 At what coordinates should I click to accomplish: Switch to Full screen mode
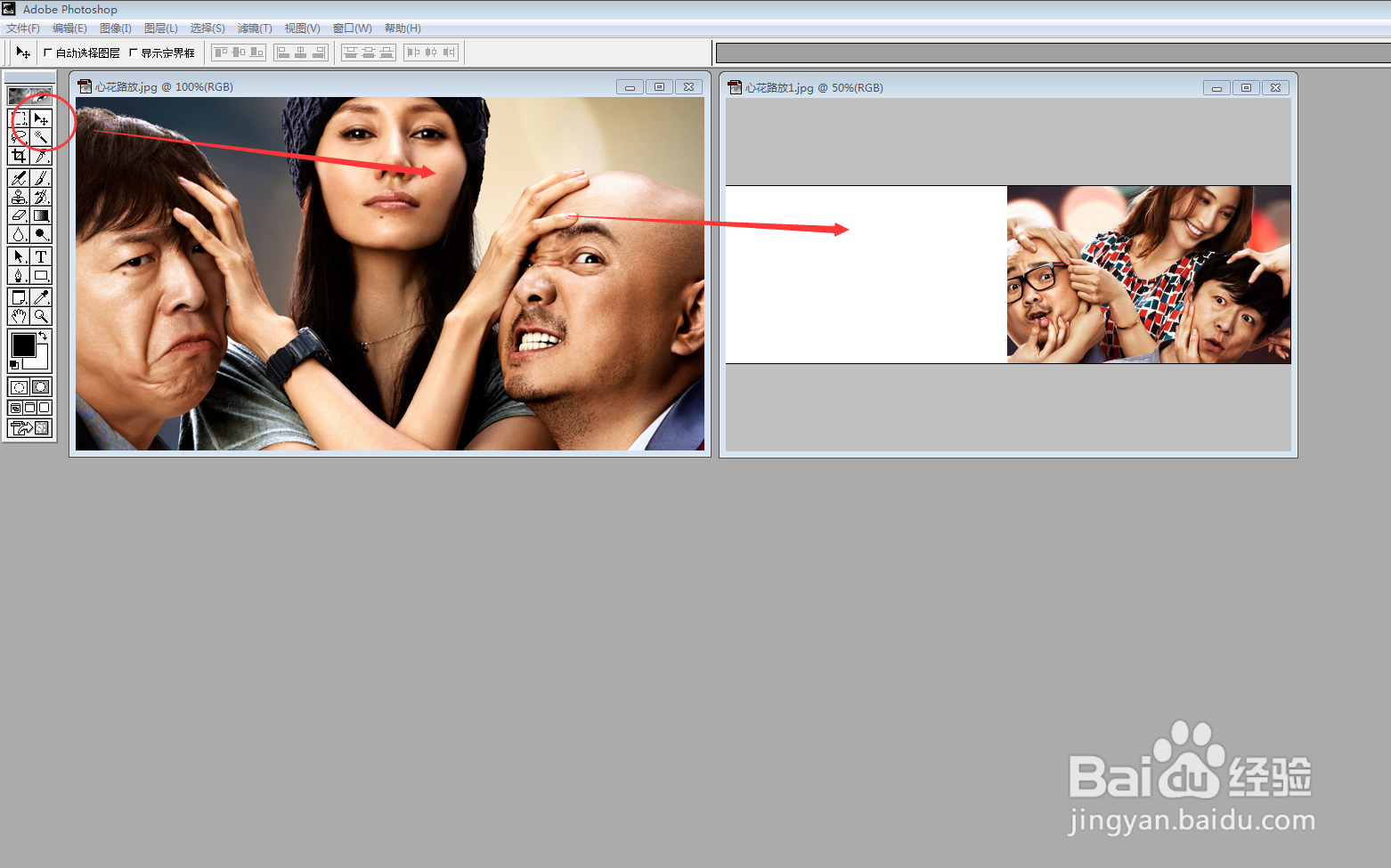(44, 408)
